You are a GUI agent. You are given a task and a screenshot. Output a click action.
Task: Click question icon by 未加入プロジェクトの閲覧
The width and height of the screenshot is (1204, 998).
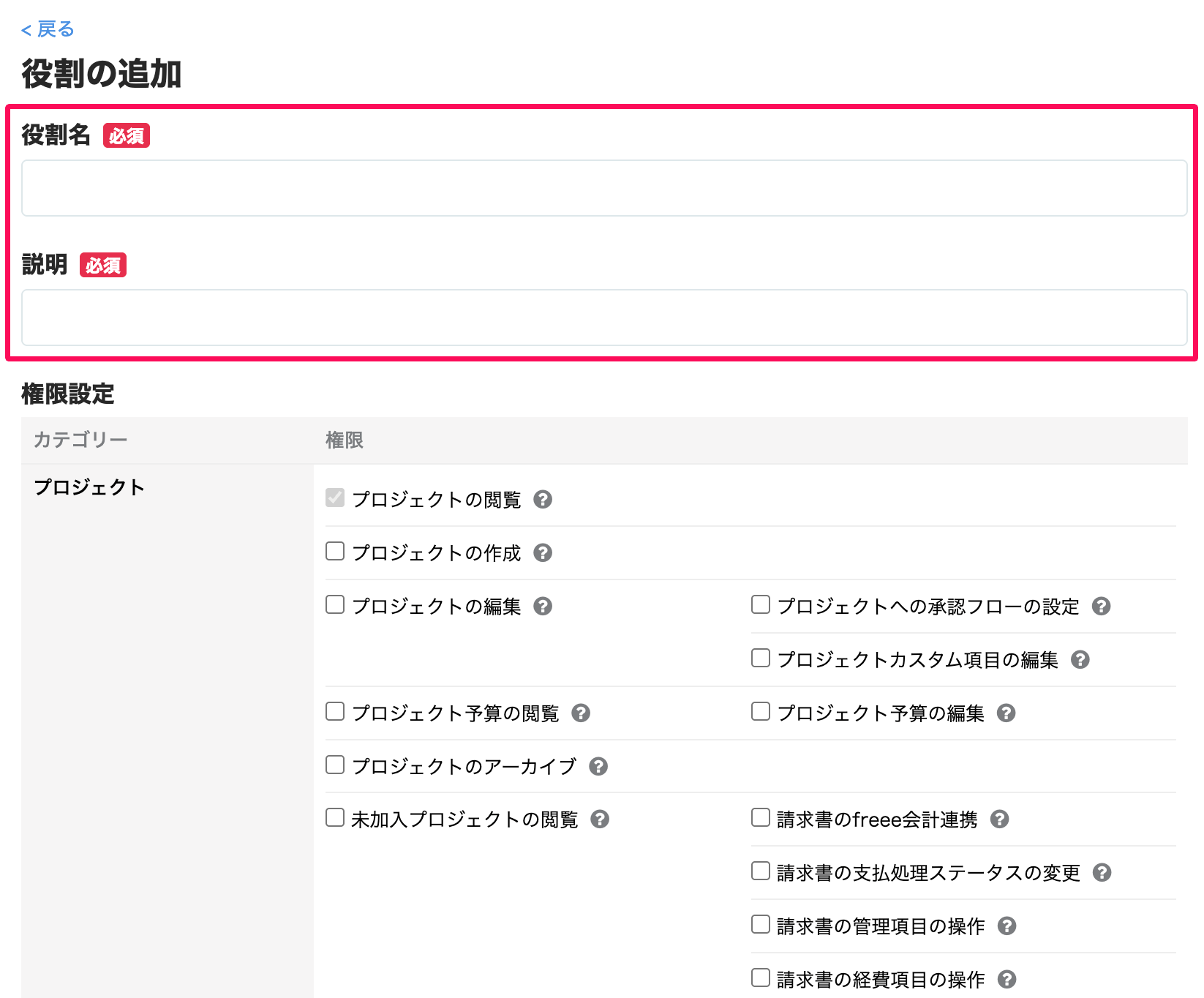point(600,819)
